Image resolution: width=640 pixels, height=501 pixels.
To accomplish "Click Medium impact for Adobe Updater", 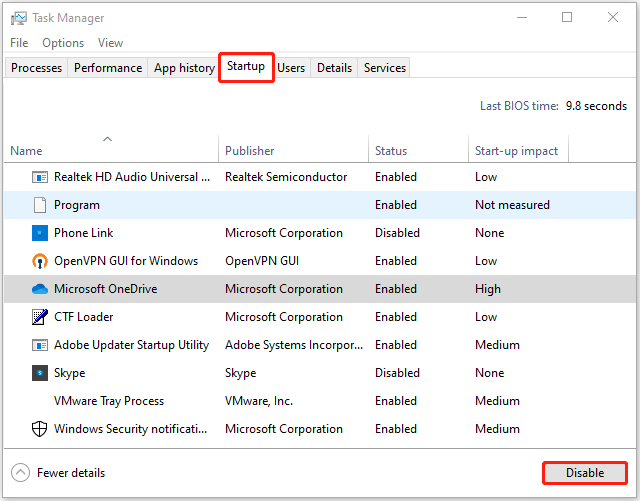I will [x=497, y=345].
